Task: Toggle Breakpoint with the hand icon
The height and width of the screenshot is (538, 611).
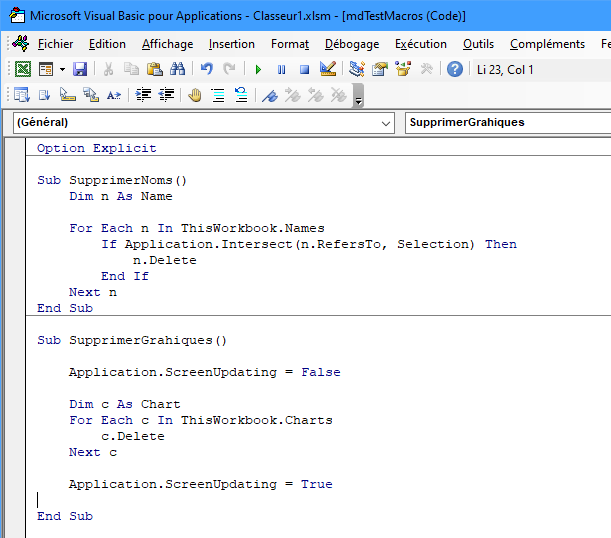Action: 195,95
